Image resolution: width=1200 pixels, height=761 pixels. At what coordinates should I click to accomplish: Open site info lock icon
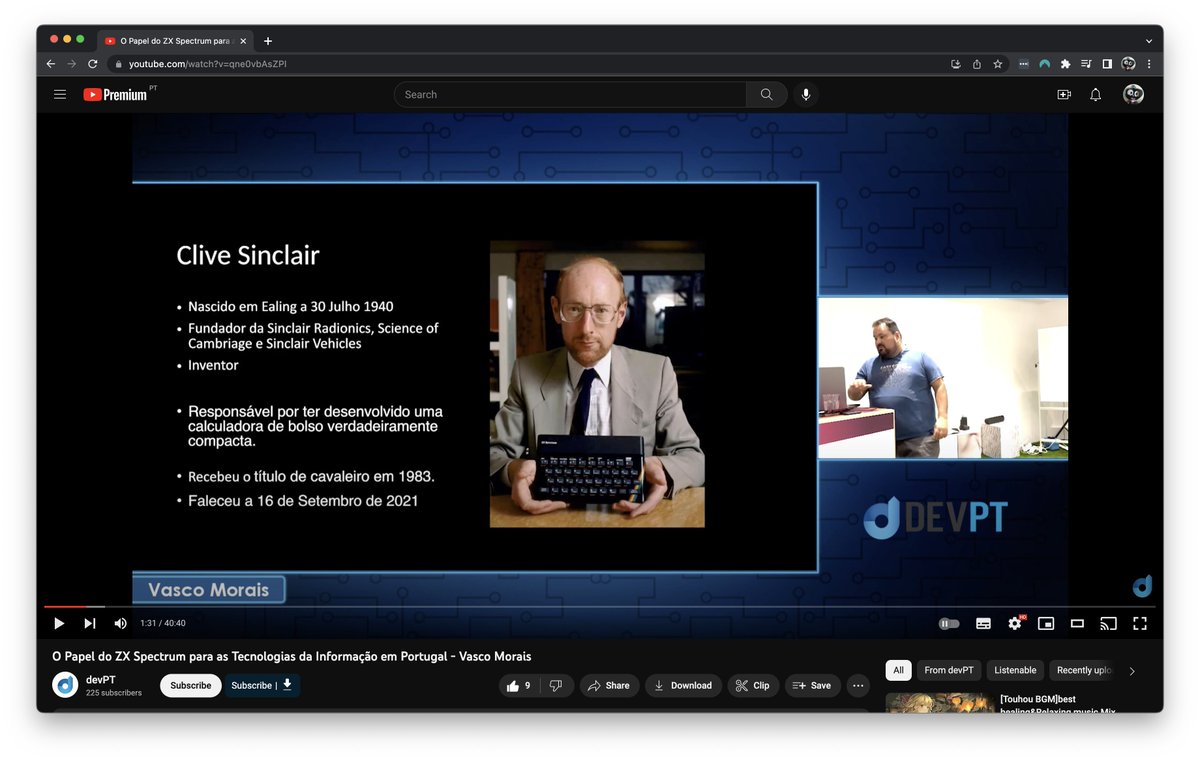coord(118,64)
